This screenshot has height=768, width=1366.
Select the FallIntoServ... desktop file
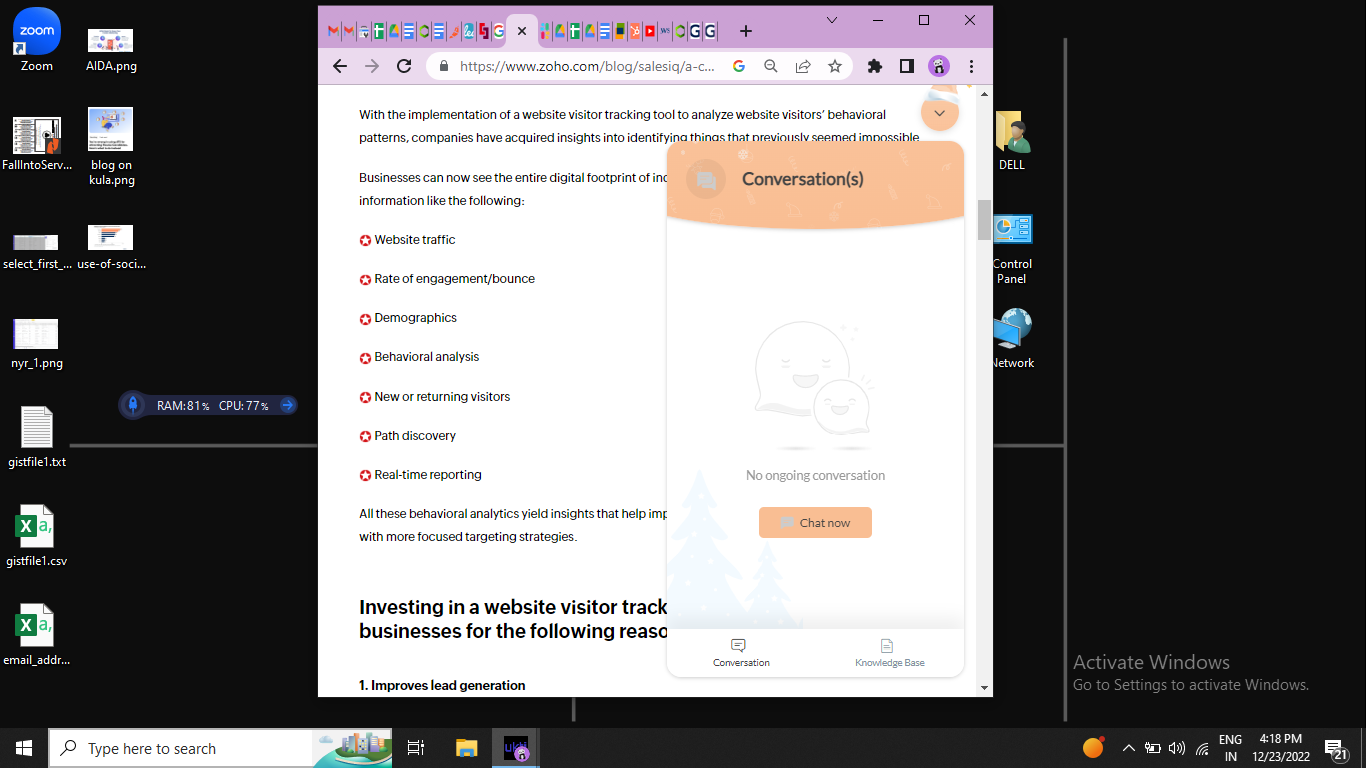[37, 143]
